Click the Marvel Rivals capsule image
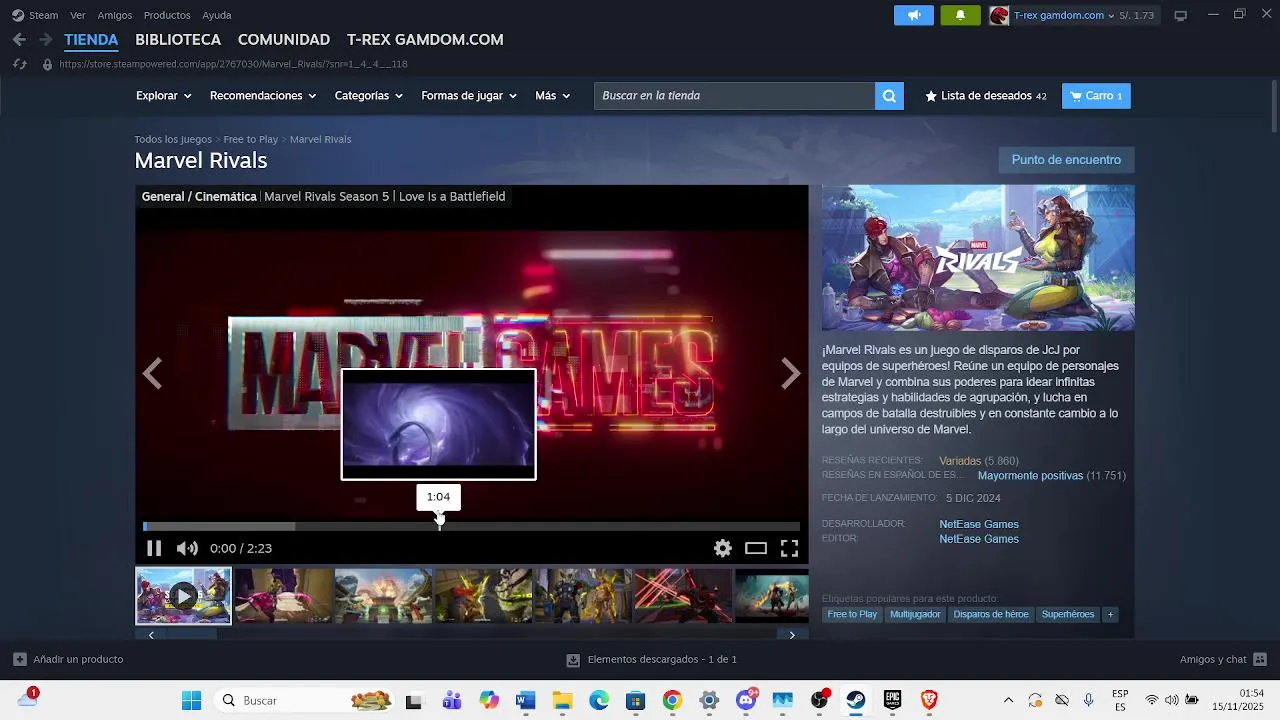The height and width of the screenshot is (720, 1280). (978, 258)
